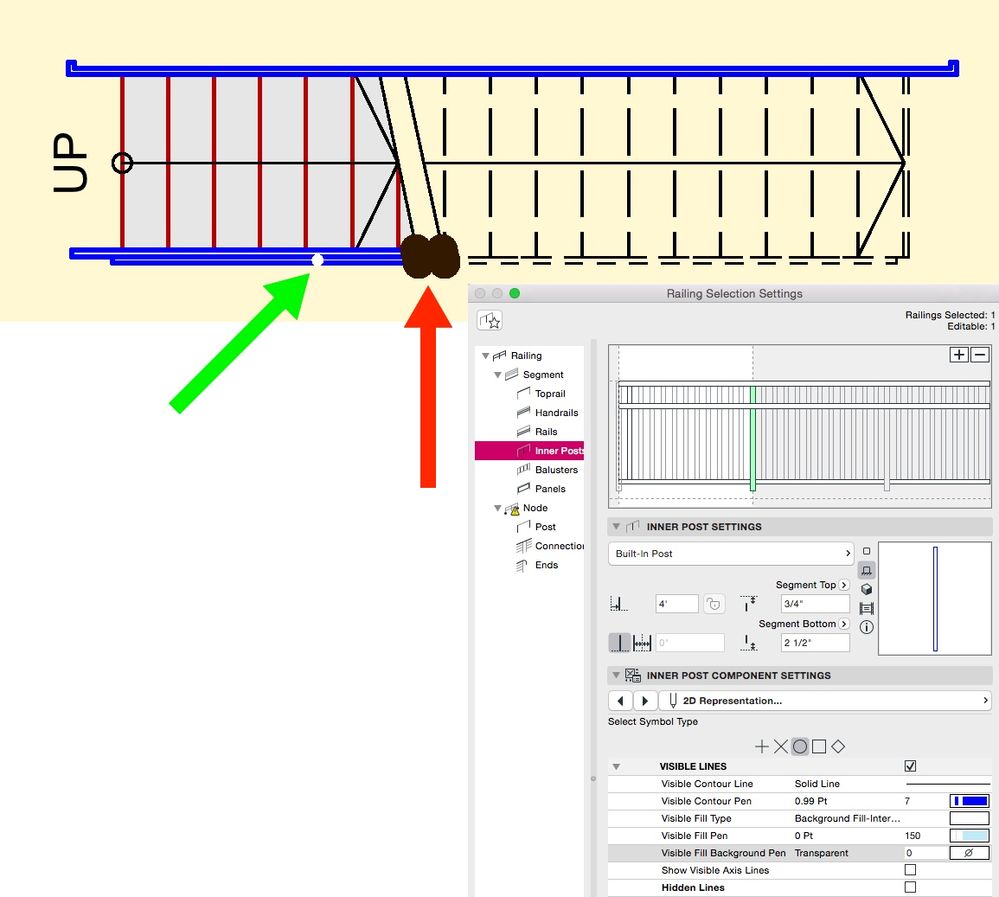Select Ends under Node

pos(546,565)
